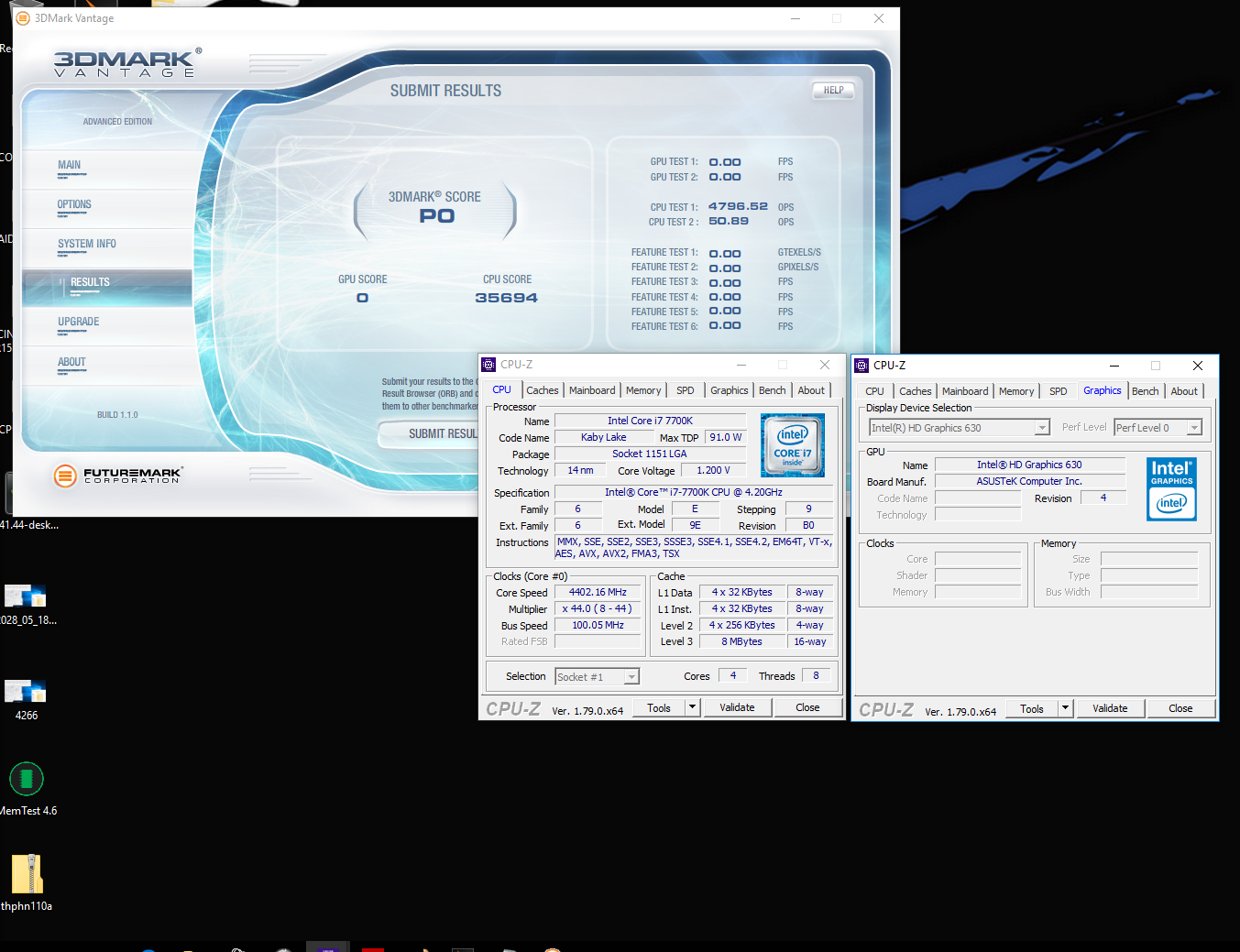Click Validate in right CPU-Z window

coord(1110,708)
